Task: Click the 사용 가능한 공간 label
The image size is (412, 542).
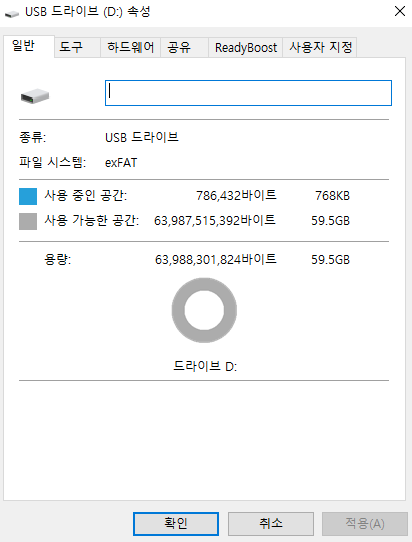Action: coord(92,220)
